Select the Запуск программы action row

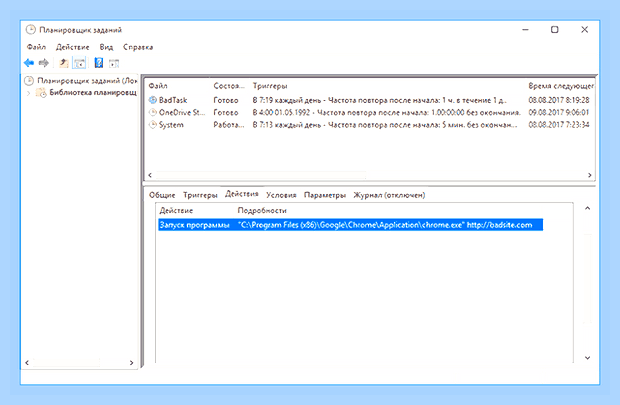click(x=350, y=225)
